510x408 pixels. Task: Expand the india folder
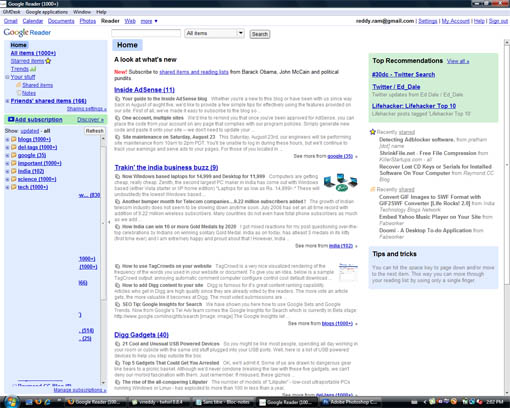[x=7, y=171]
